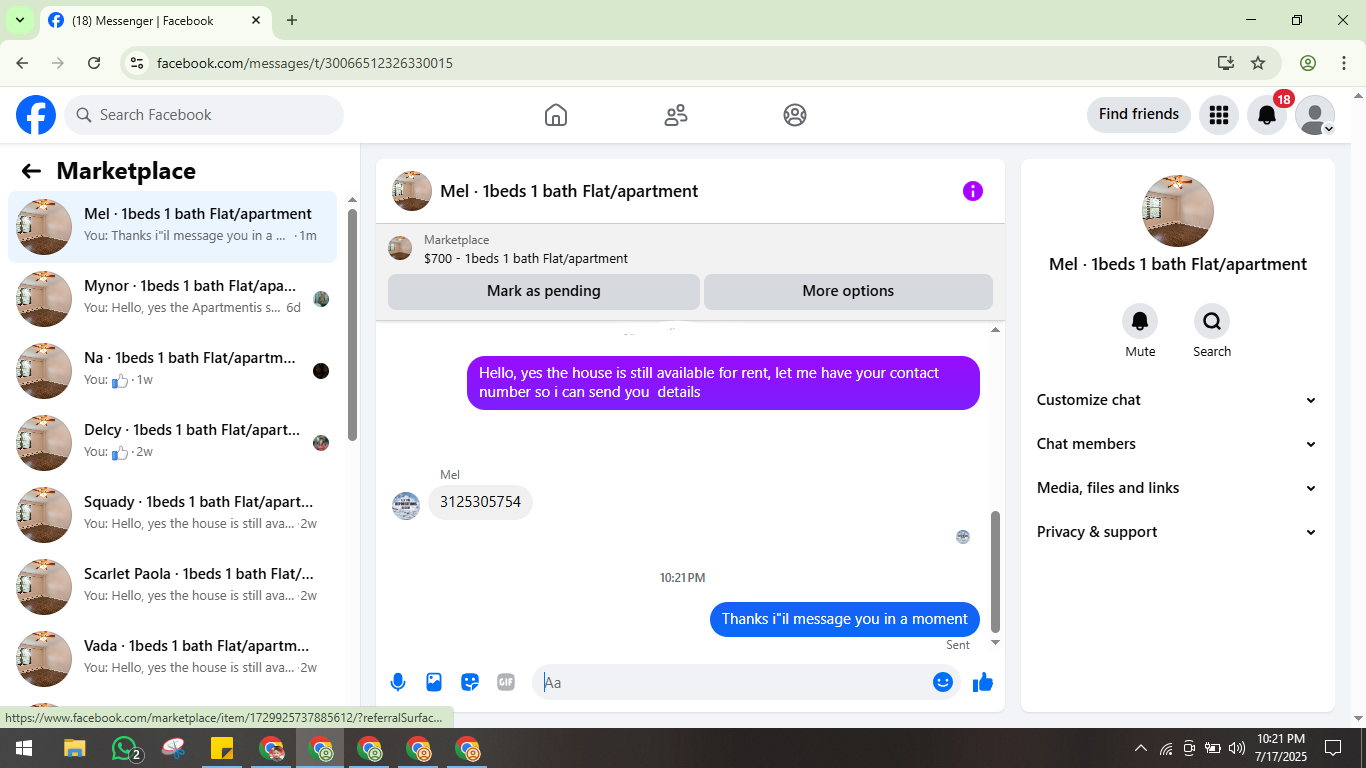This screenshot has height=768, width=1366.
Task: Open the $700 Marketplace listing link
Action: [x=526, y=258]
